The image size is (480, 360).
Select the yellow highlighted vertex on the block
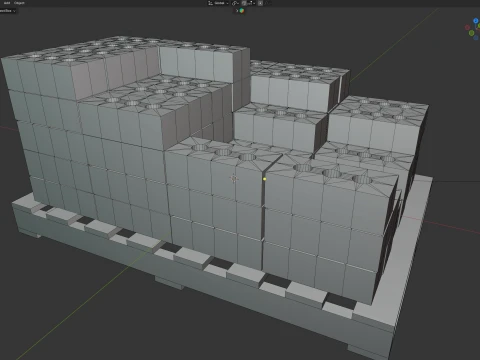click(x=265, y=179)
